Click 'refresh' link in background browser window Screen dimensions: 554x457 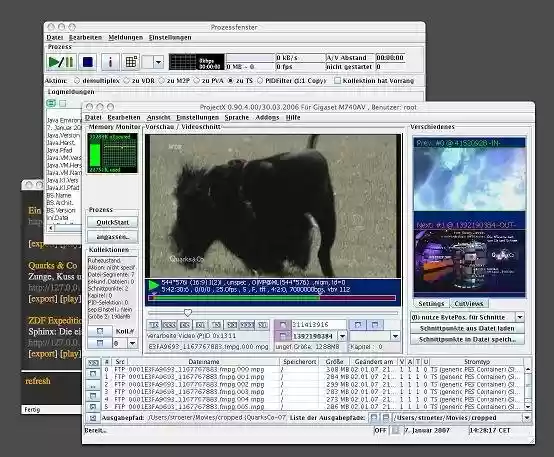point(38,381)
